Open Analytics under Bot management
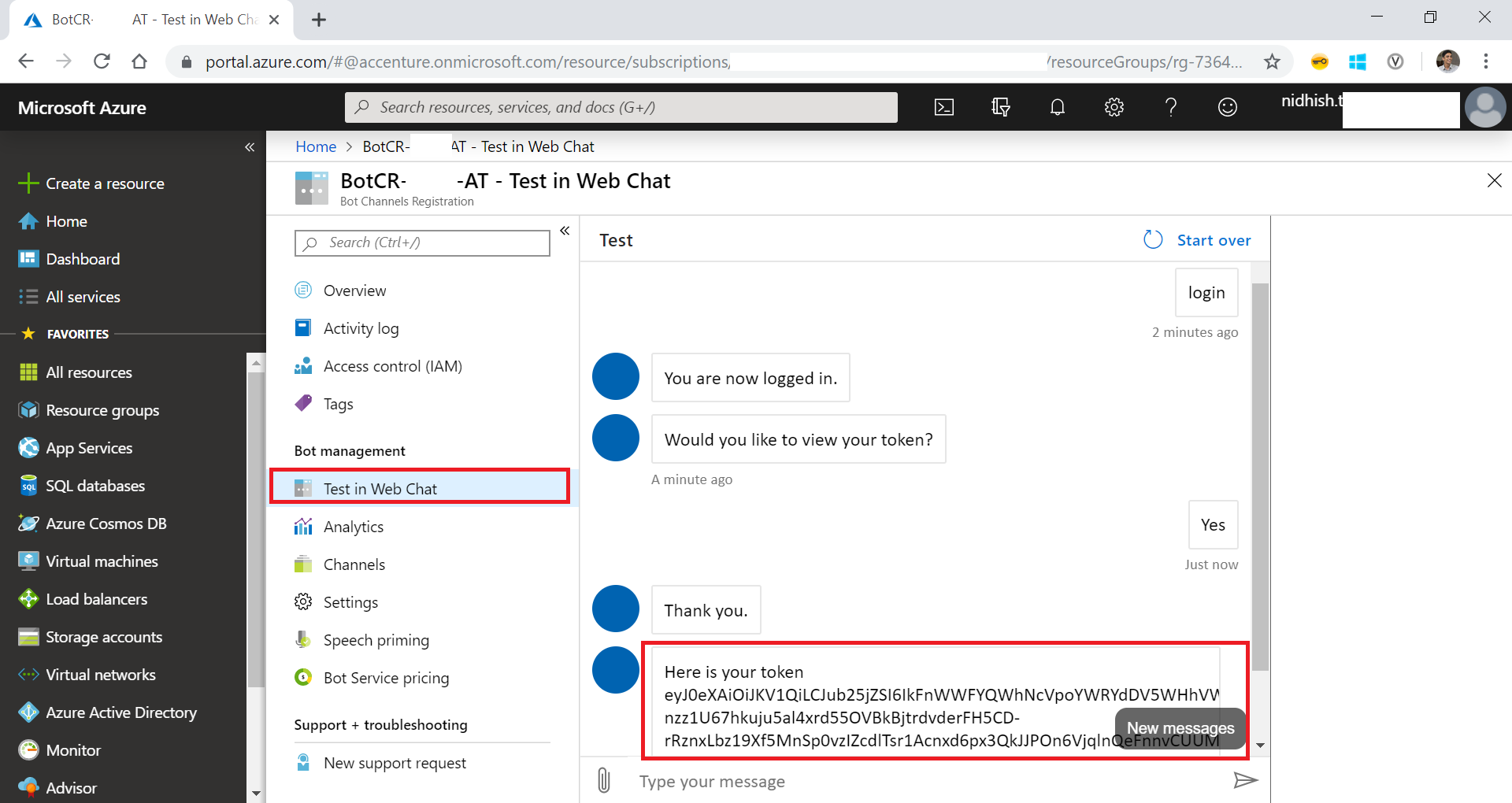1512x803 pixels. coord(353,526)
